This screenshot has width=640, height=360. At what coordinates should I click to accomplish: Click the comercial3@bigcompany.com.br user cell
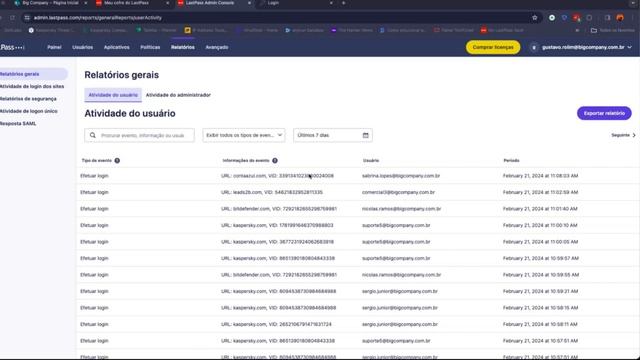[398, 192]
